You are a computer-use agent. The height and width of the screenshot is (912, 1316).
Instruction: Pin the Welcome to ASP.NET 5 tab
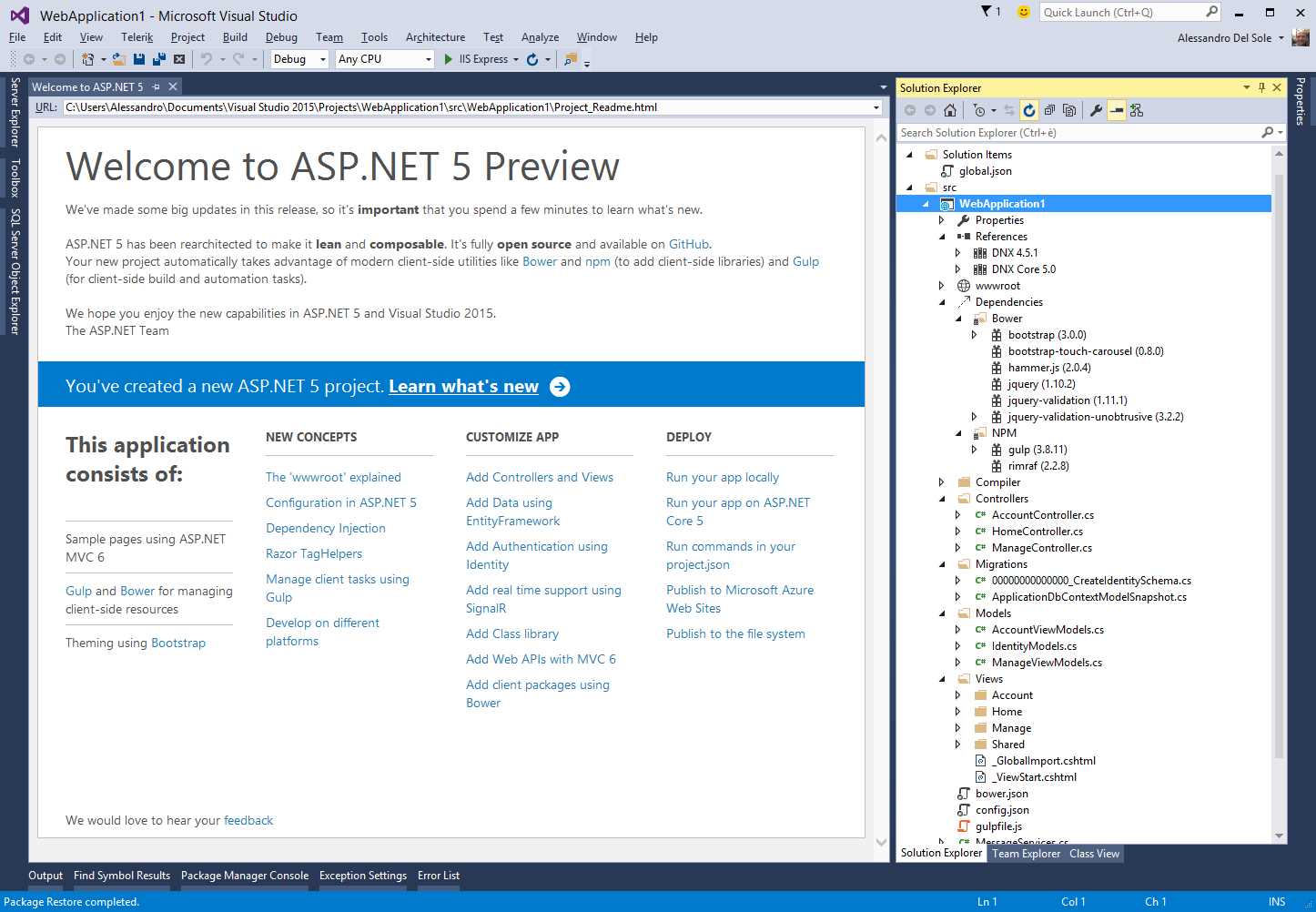point(157,86)
